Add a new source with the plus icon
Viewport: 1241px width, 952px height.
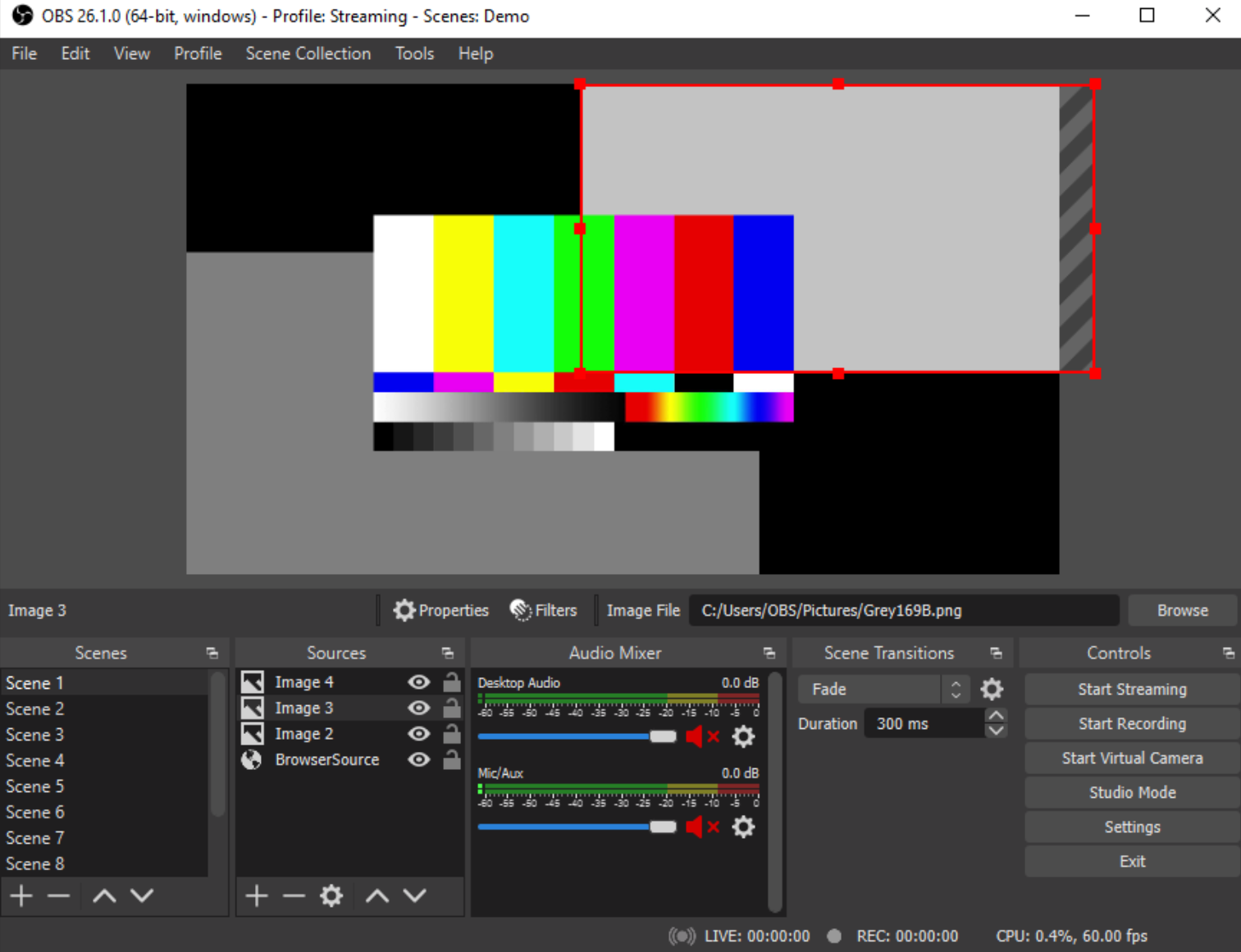(x=256, y=895)
